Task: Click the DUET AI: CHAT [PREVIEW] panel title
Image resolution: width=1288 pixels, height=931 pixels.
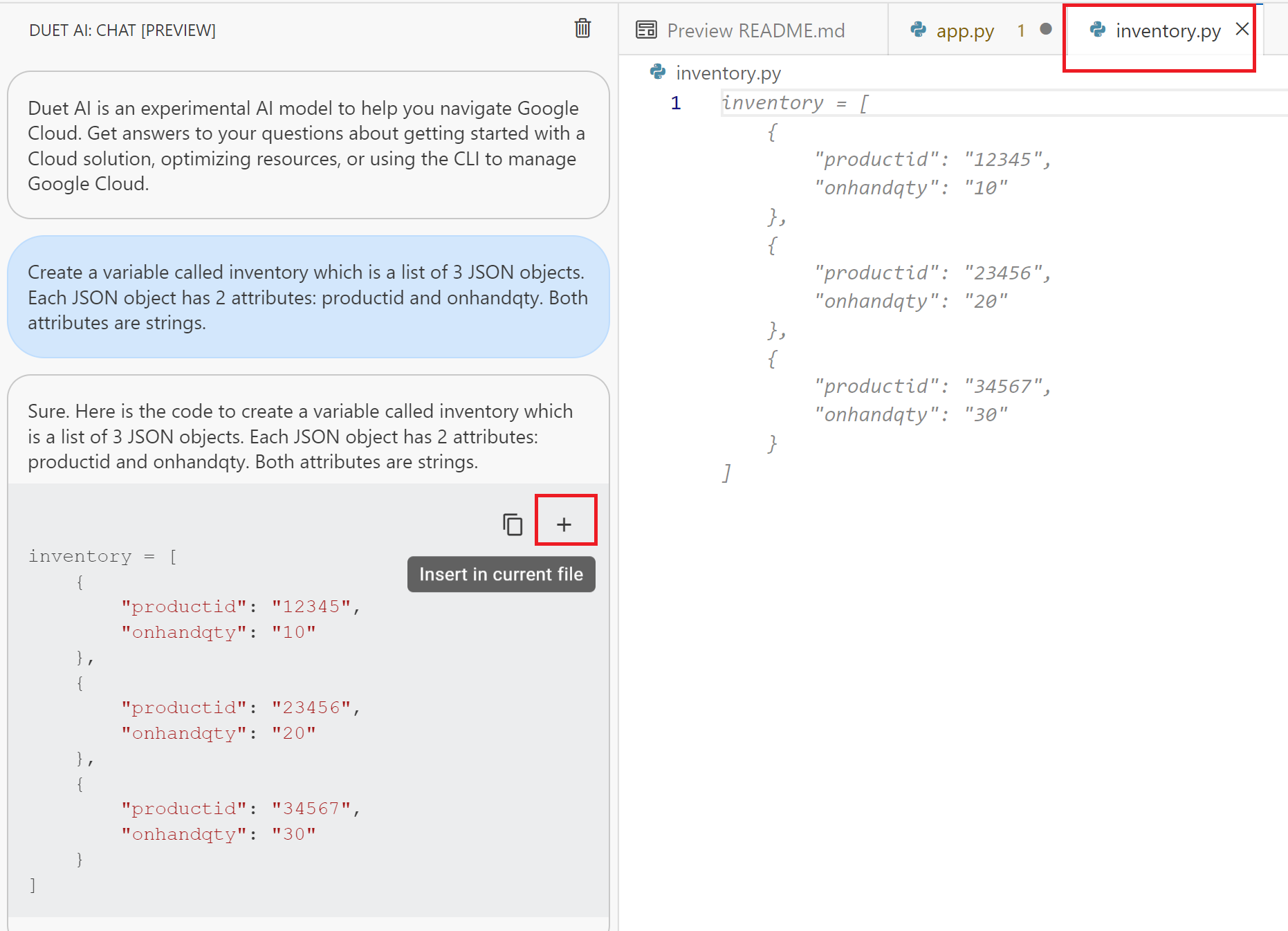Action: (x=122, y=30)
